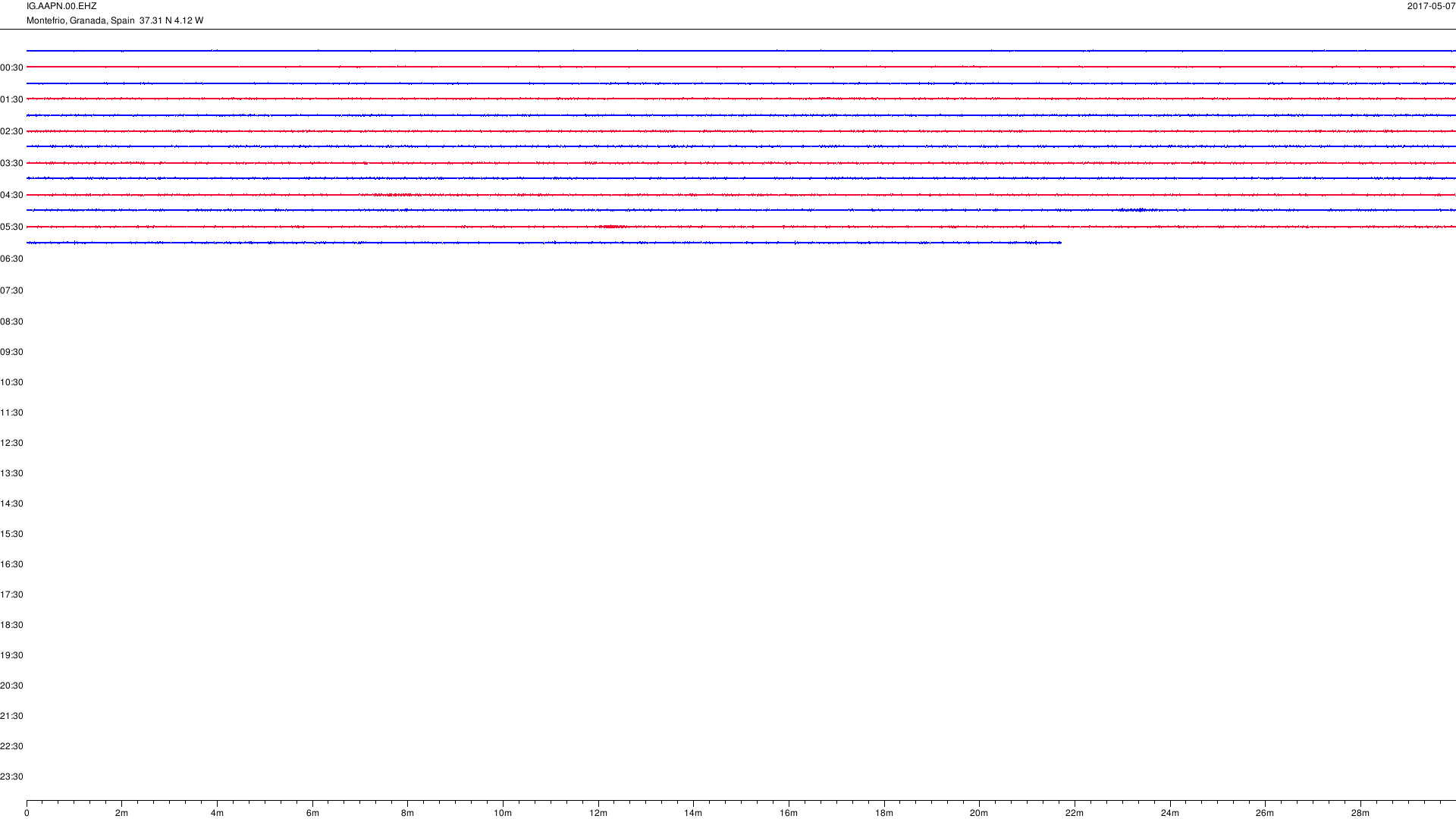Screen dimensions: 1456x819
Task: Click the 12m axis tick label
Action: click(598, 813)
